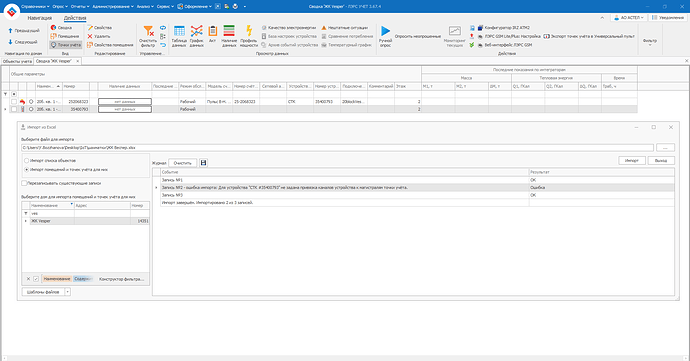690x361 pixels.
Task: Select Сводка view in ribbon
Action: coord(61,27)
